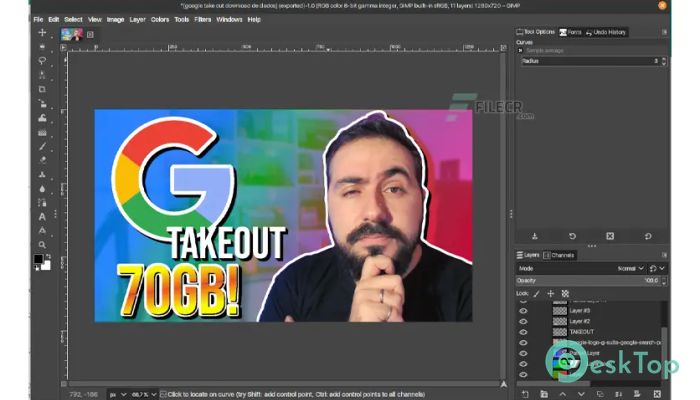Duplicate the selected layer
Screen dimensions: 700x400
pyautogui.click(x=600, y=394)
